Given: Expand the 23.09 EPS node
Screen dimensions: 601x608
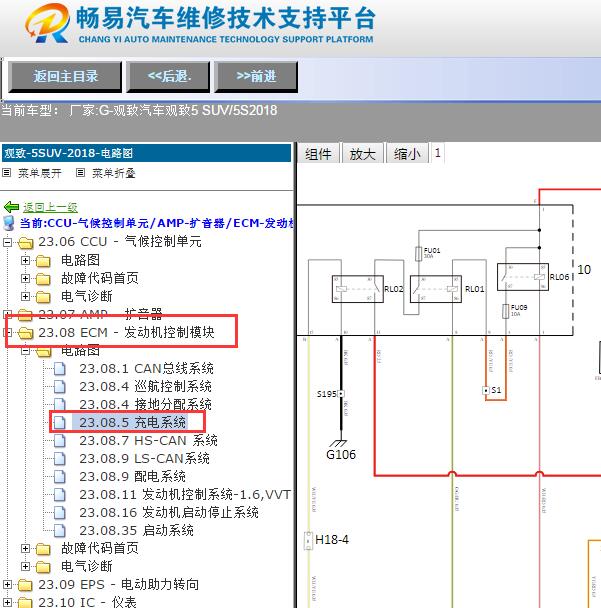Looking at the screenshot, I should coord(7,584).
